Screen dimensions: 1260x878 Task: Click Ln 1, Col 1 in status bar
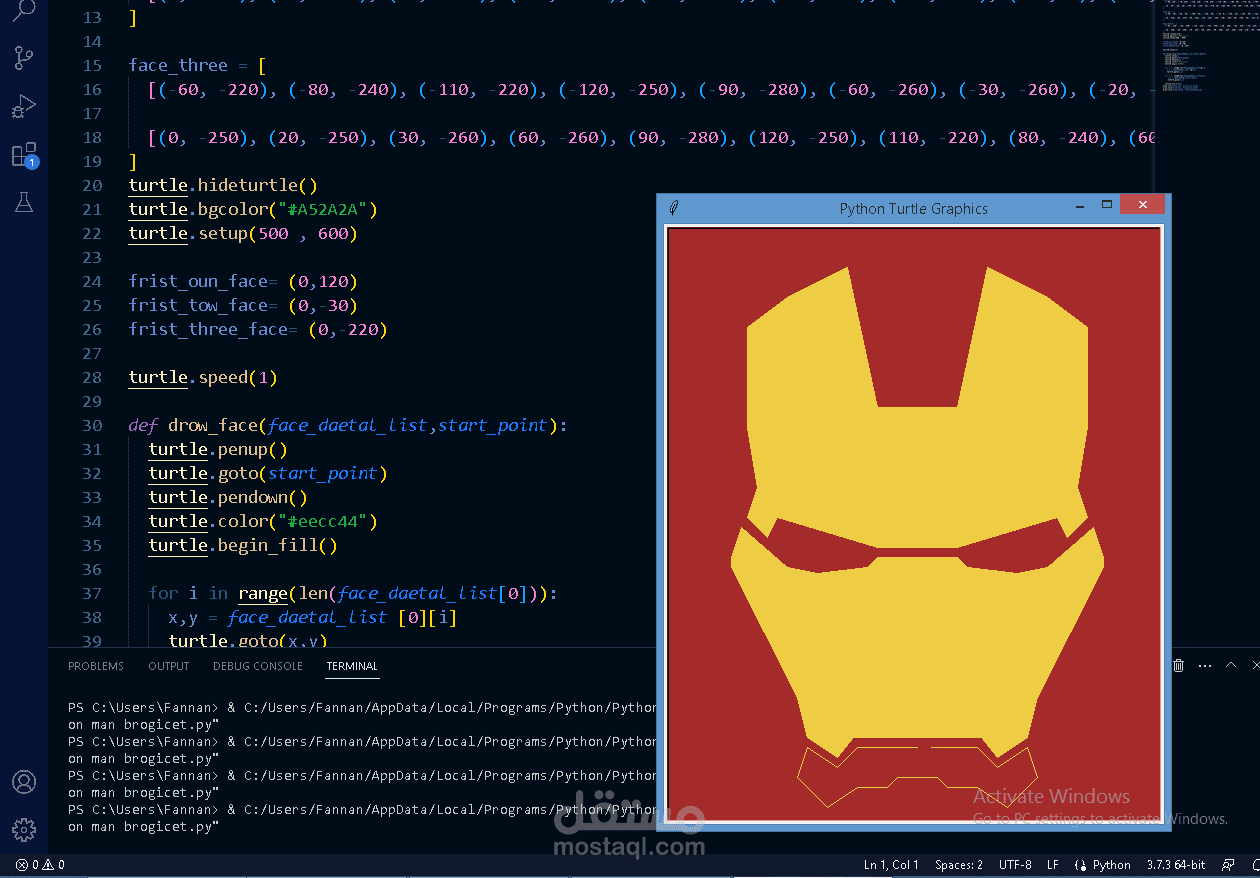tap(891, 865)
